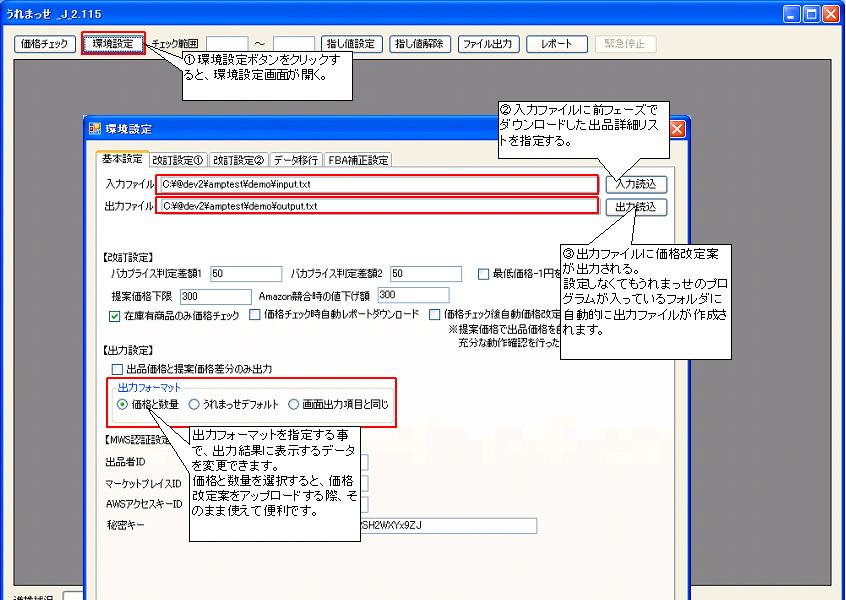The image size is (846, 600).
Task: Uncheck 在庫有商品のみ価格チェック checkbox
Action: [x=114, y=316]
